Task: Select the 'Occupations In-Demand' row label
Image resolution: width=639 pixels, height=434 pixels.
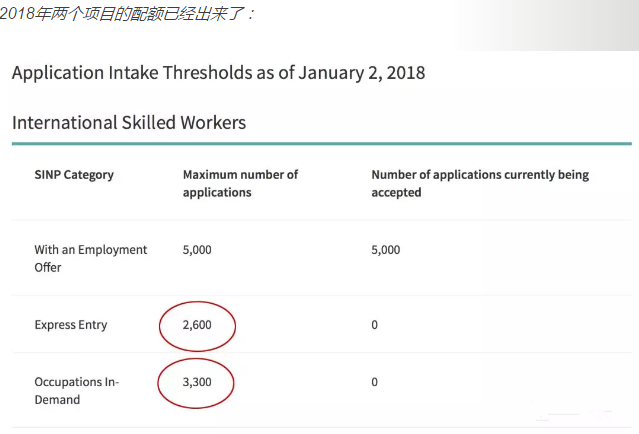Action: [77, 390]
